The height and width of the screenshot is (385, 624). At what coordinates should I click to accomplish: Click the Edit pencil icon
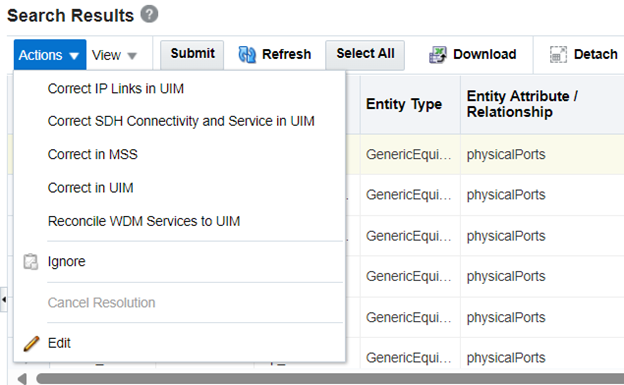31,344
